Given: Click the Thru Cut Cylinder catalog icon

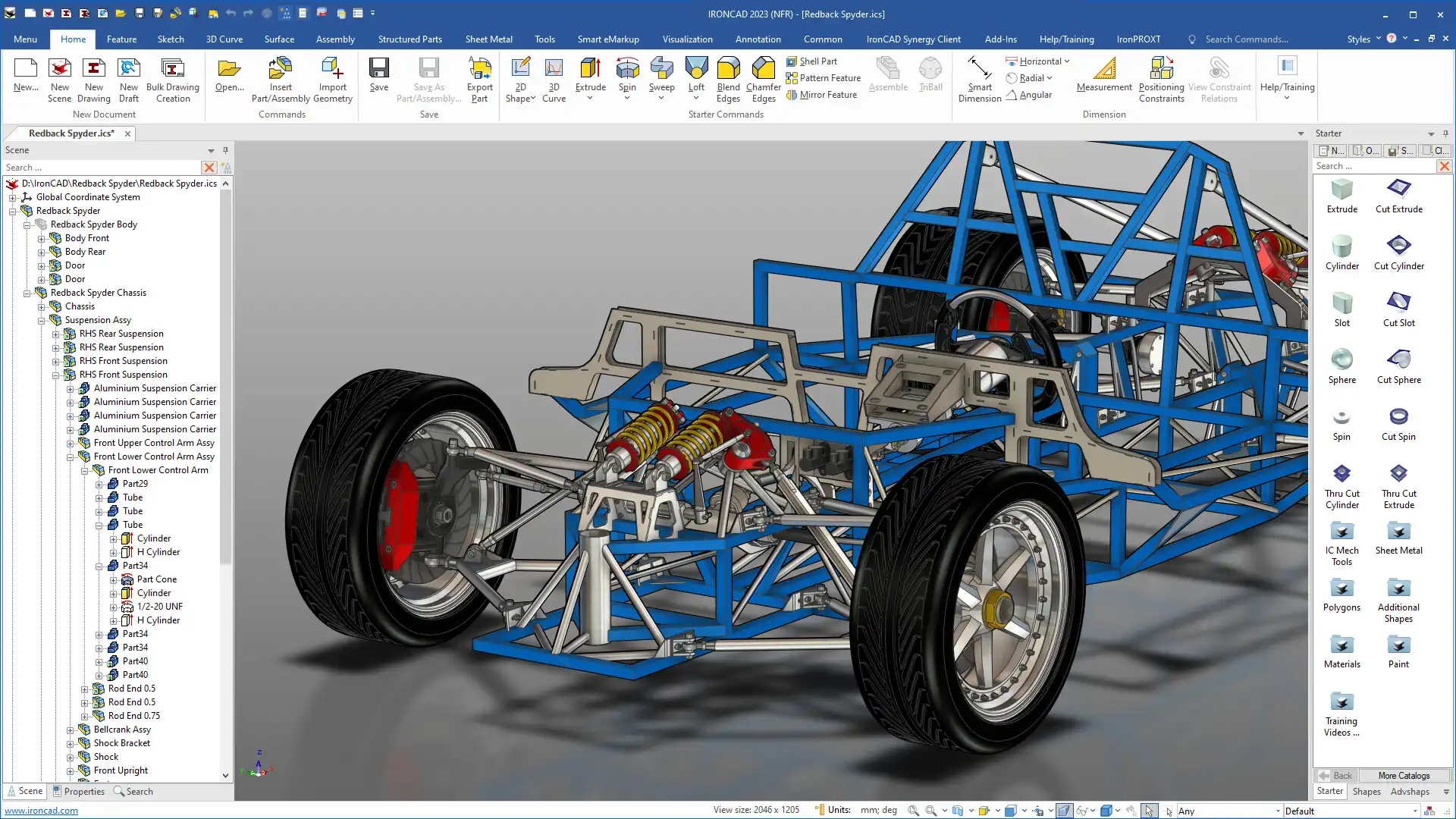Looking at the screenshot, I should [x=1341, y=474].
